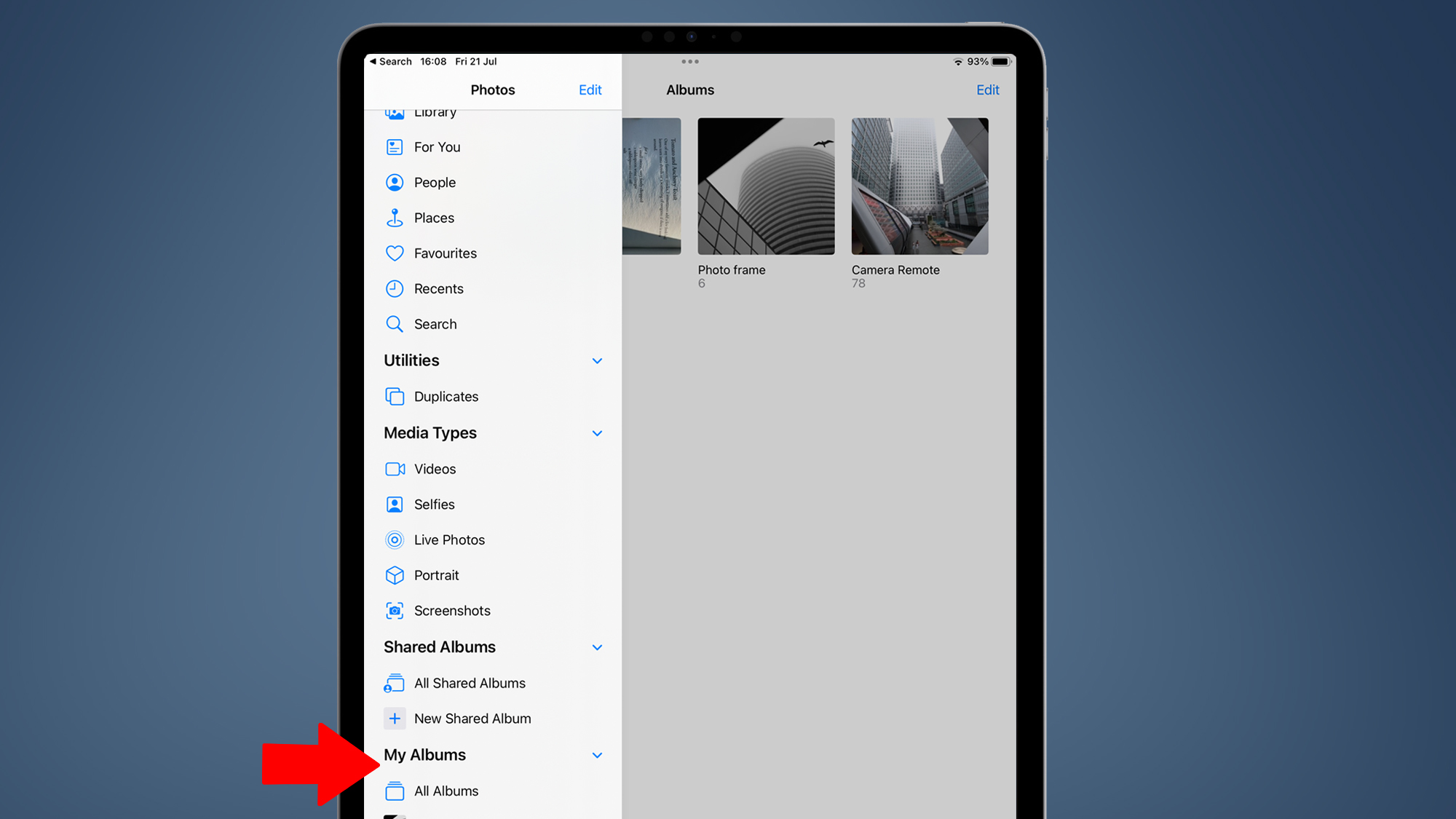This screenshot has width=1456, height=819.
Task: Tap the Live Photos media type icon
Action: [x=395, y=540]
